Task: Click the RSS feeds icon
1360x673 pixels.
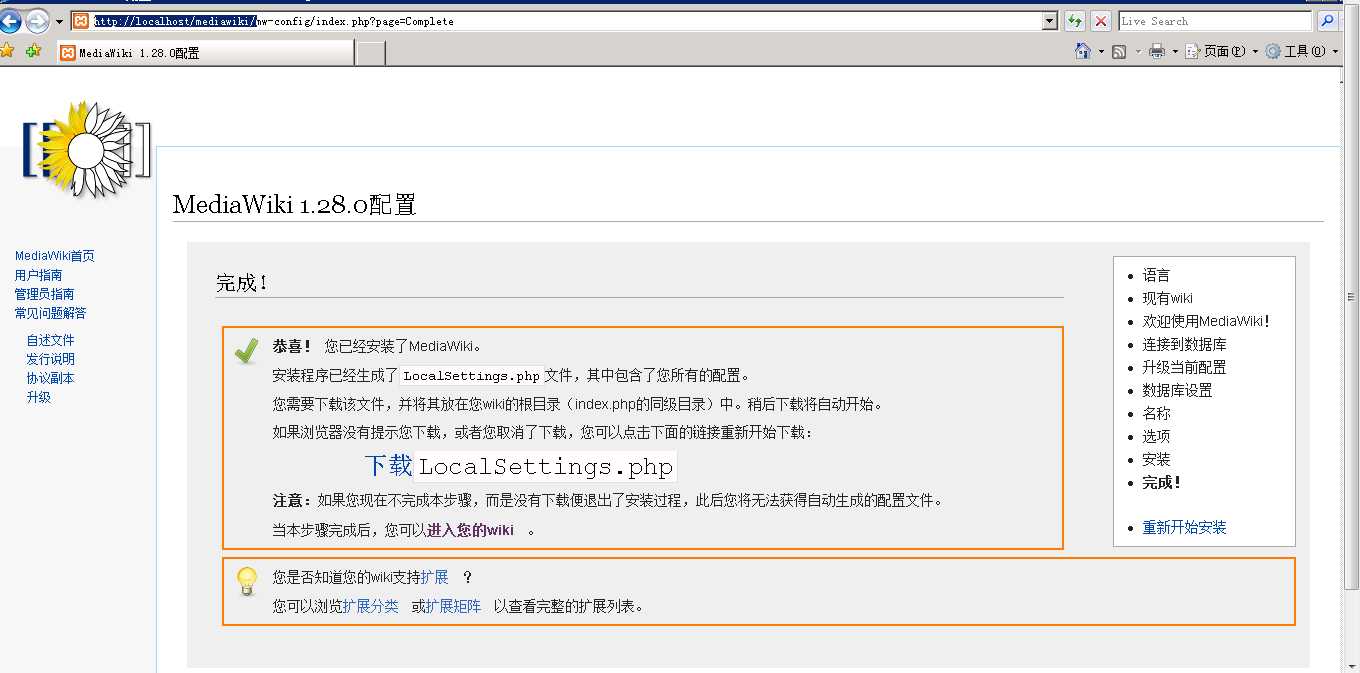Action: (1120, 51)
